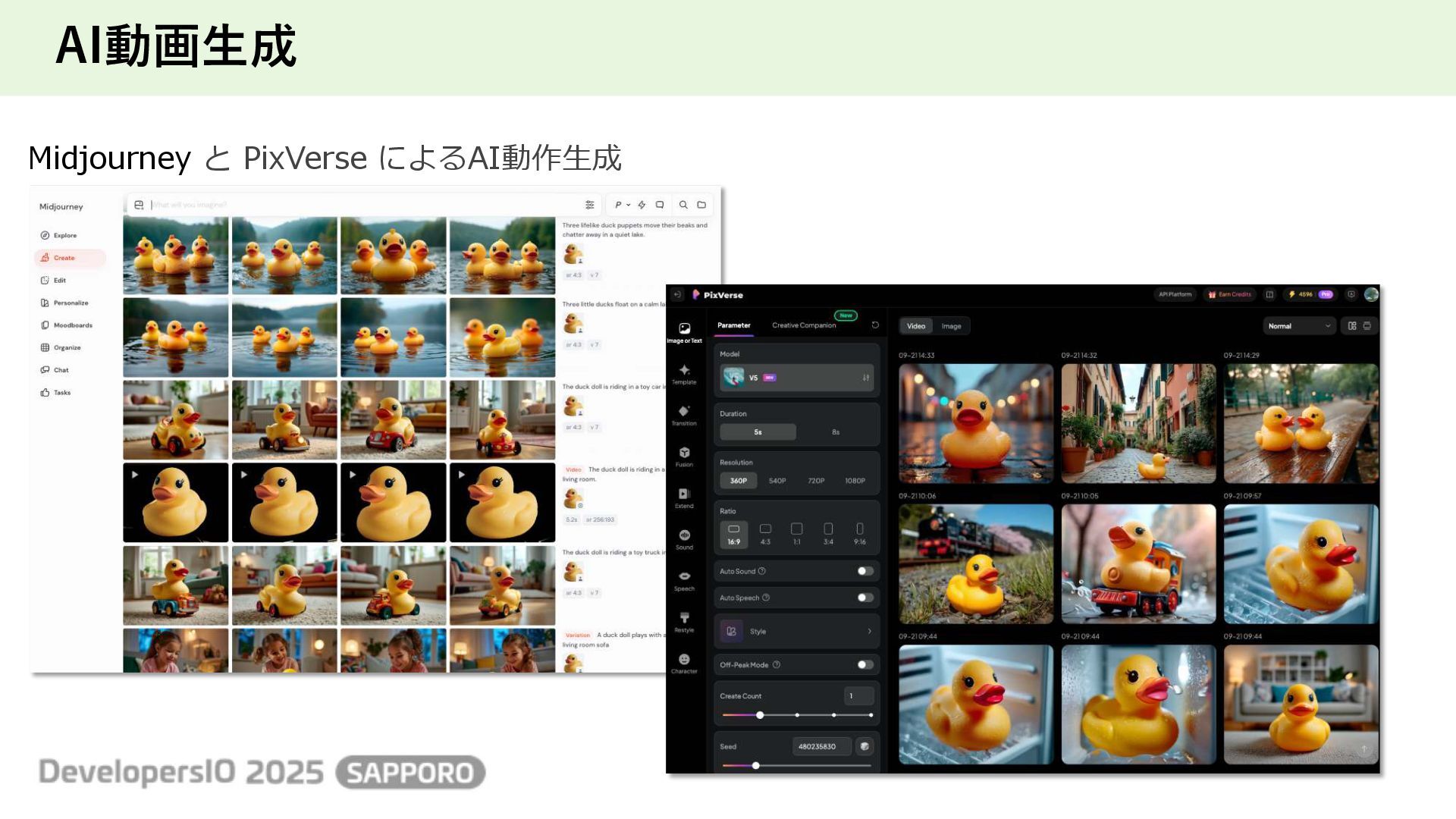Viewport: 1456px width, 819px height.
Task: Toggle Auto Sound switch
Action: click(865, 571)
